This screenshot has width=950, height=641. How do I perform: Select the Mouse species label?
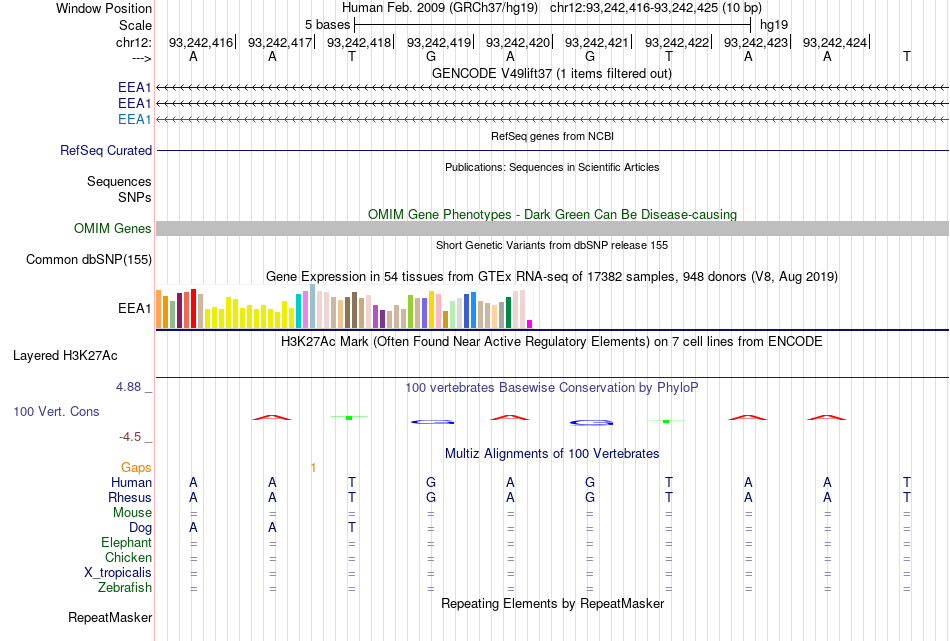coord(132,513)
